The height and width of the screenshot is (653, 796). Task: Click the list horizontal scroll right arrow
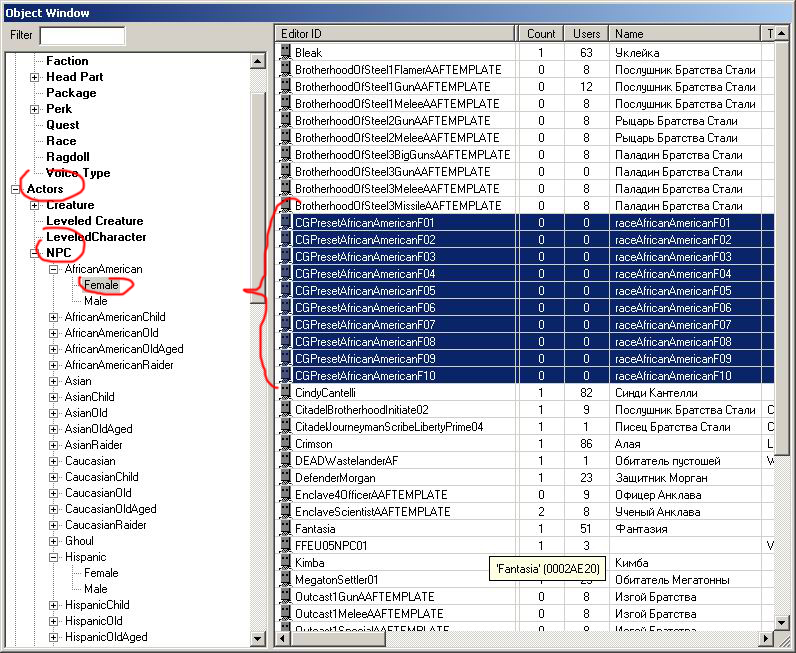click(x=766, y=638)
